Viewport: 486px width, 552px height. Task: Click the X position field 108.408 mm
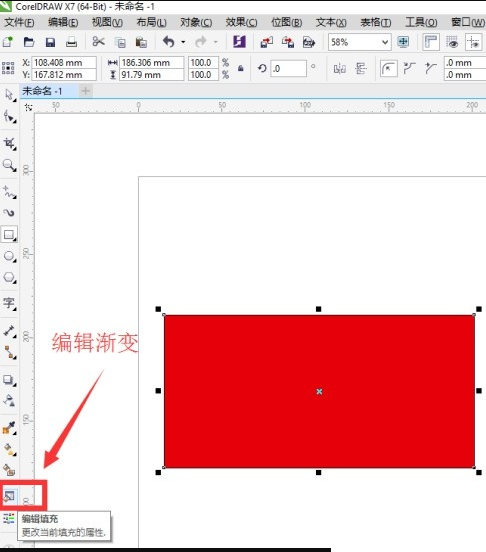point(64,63)
